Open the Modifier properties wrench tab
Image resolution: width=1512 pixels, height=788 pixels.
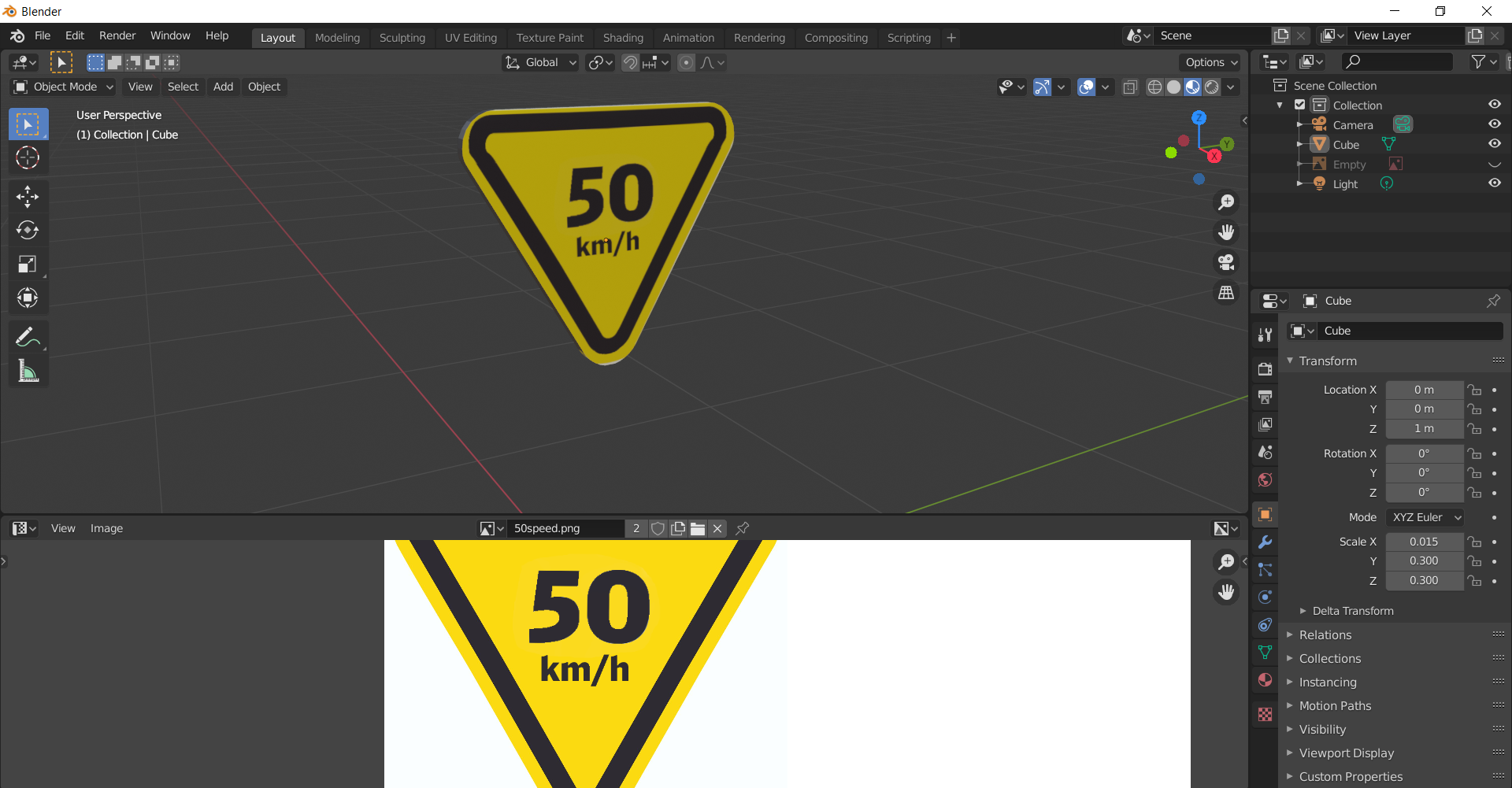[x=1265, y=542]
